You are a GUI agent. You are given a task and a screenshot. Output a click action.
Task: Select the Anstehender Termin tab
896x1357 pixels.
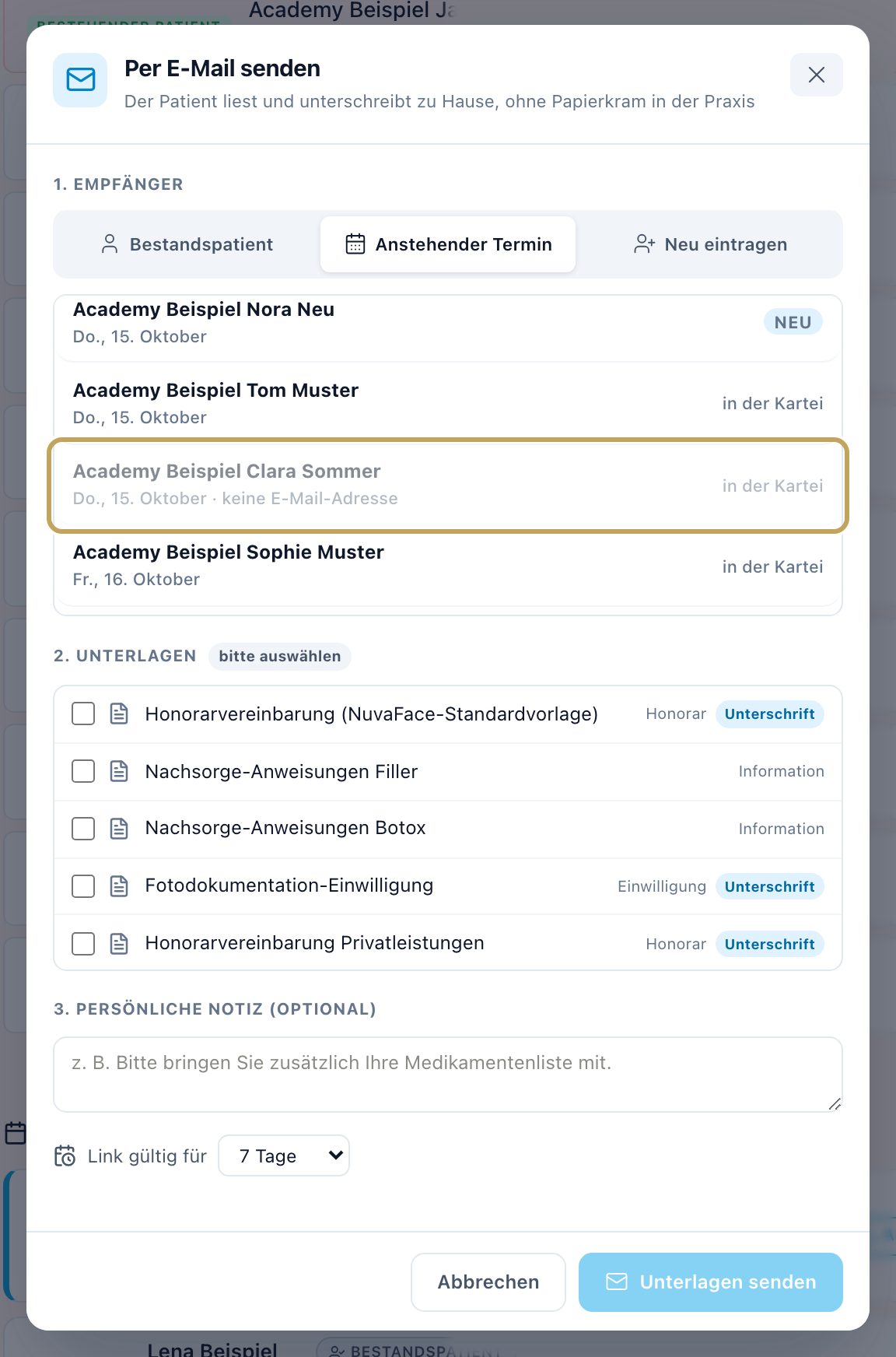click(448, 244)
